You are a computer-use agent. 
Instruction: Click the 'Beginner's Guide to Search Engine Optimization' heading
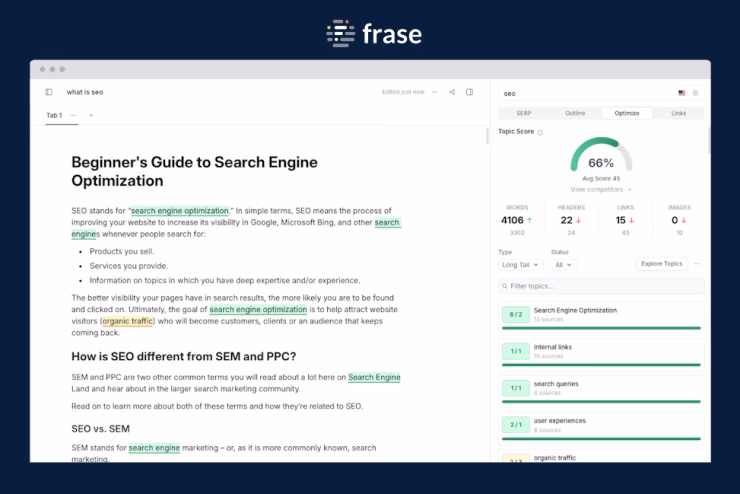(194, 171)
